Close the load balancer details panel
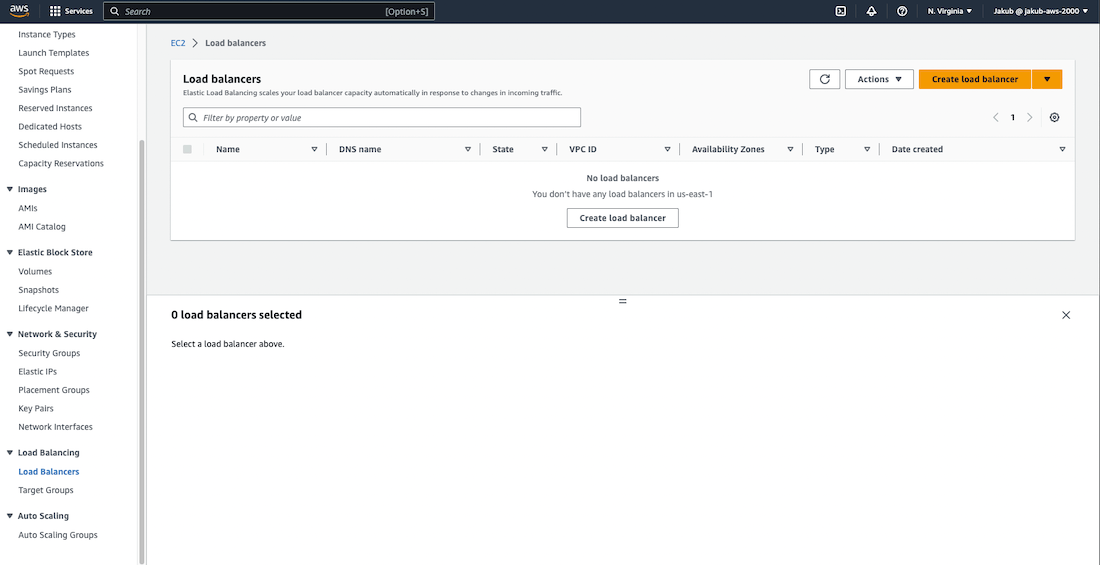This screenshot has height=565, width=1100. (1065, 315)
